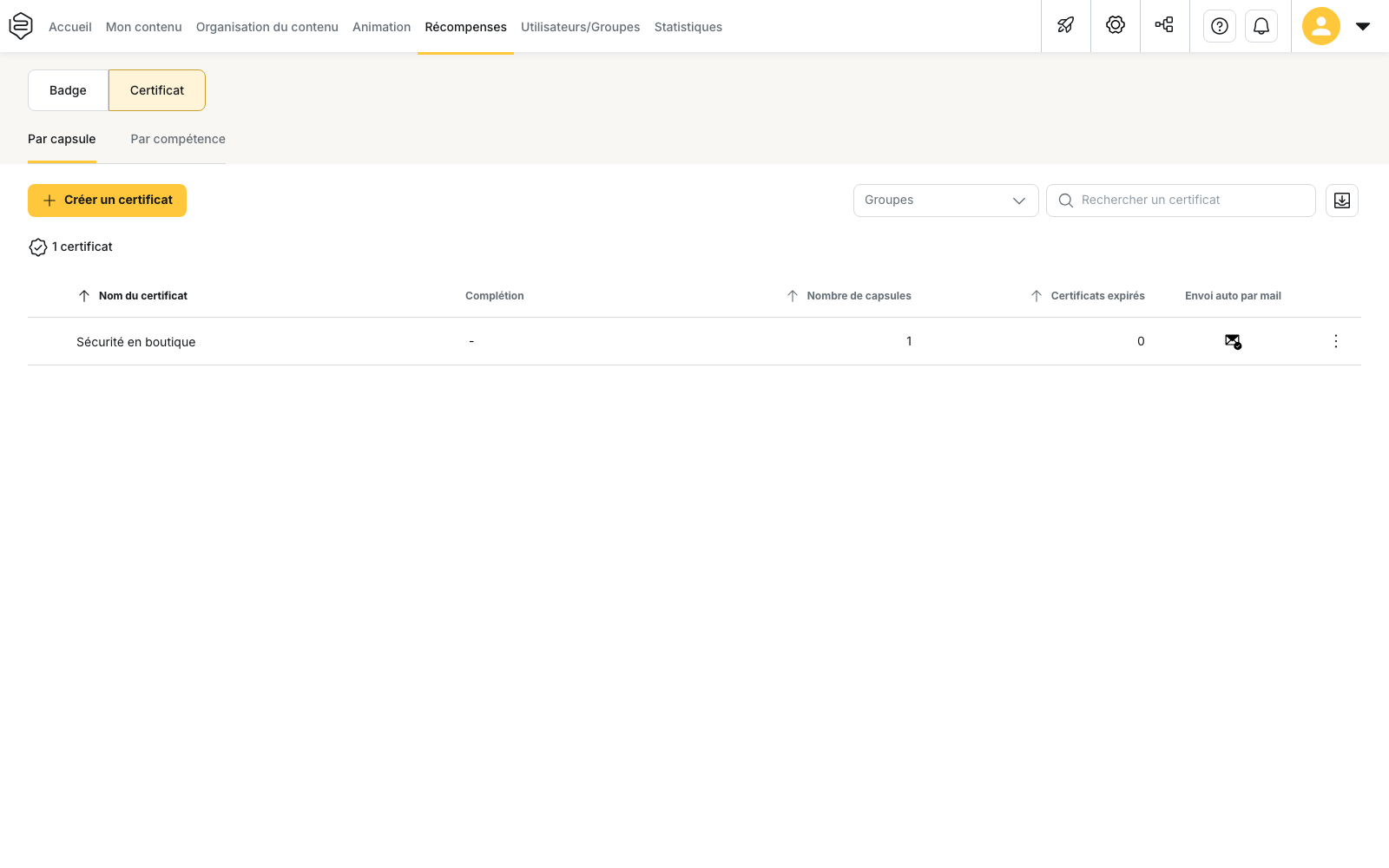Viewport: 1389px width, 868px height.
Task: Select the Certificat tab
Action: [x=157, y=90]
